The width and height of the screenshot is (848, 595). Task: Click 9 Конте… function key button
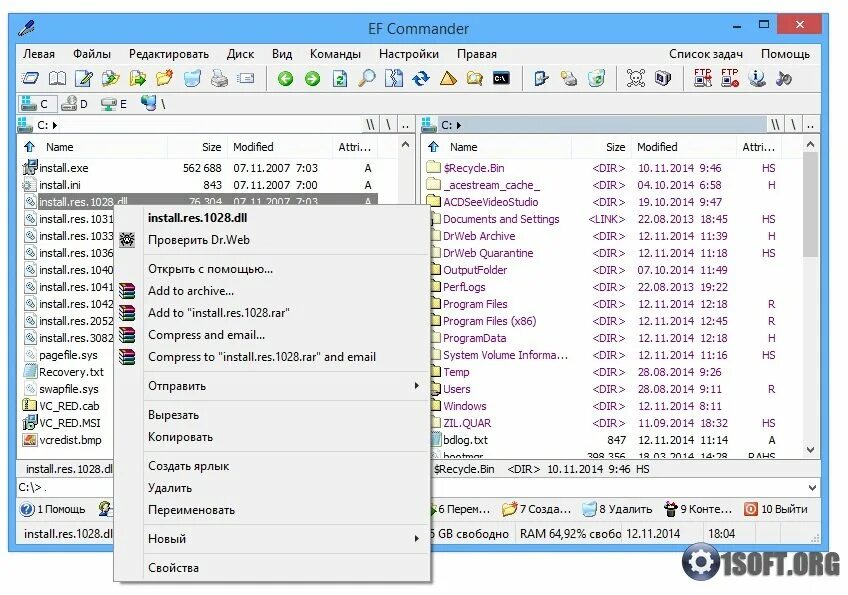[698, 509]
